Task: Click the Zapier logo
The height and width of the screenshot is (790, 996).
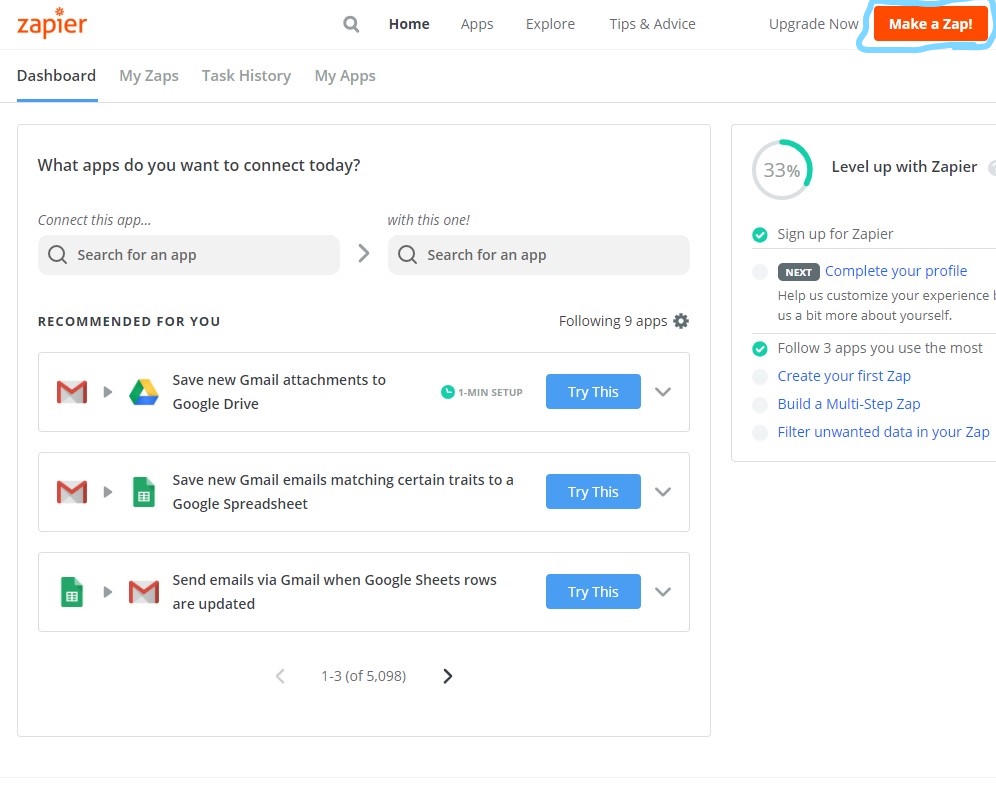Action: pos(51,23)
